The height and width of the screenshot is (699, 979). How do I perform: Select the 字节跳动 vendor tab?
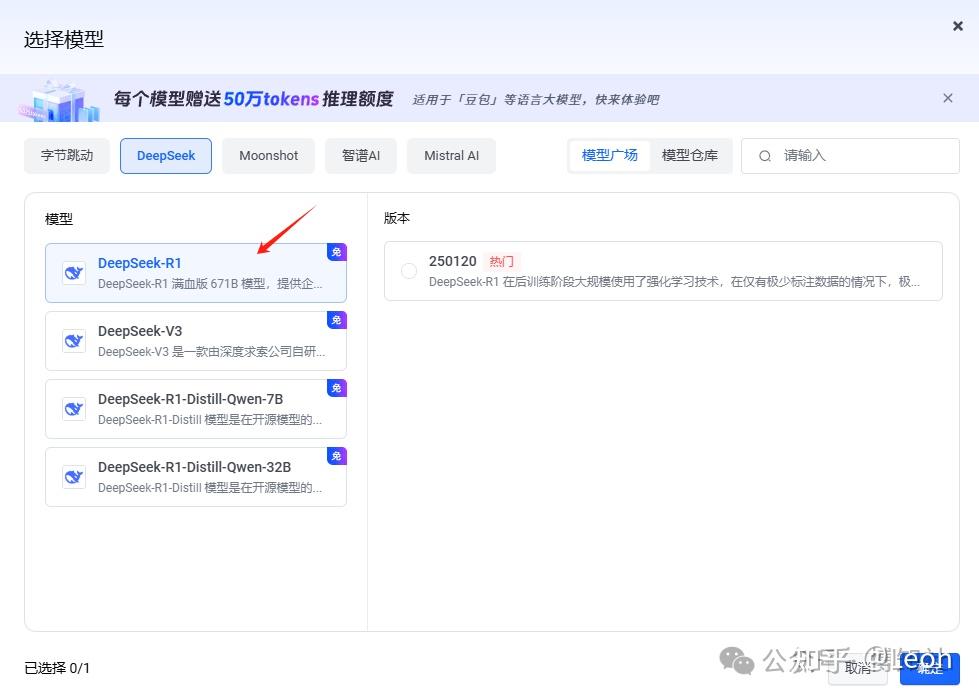[x=67, y=155]
